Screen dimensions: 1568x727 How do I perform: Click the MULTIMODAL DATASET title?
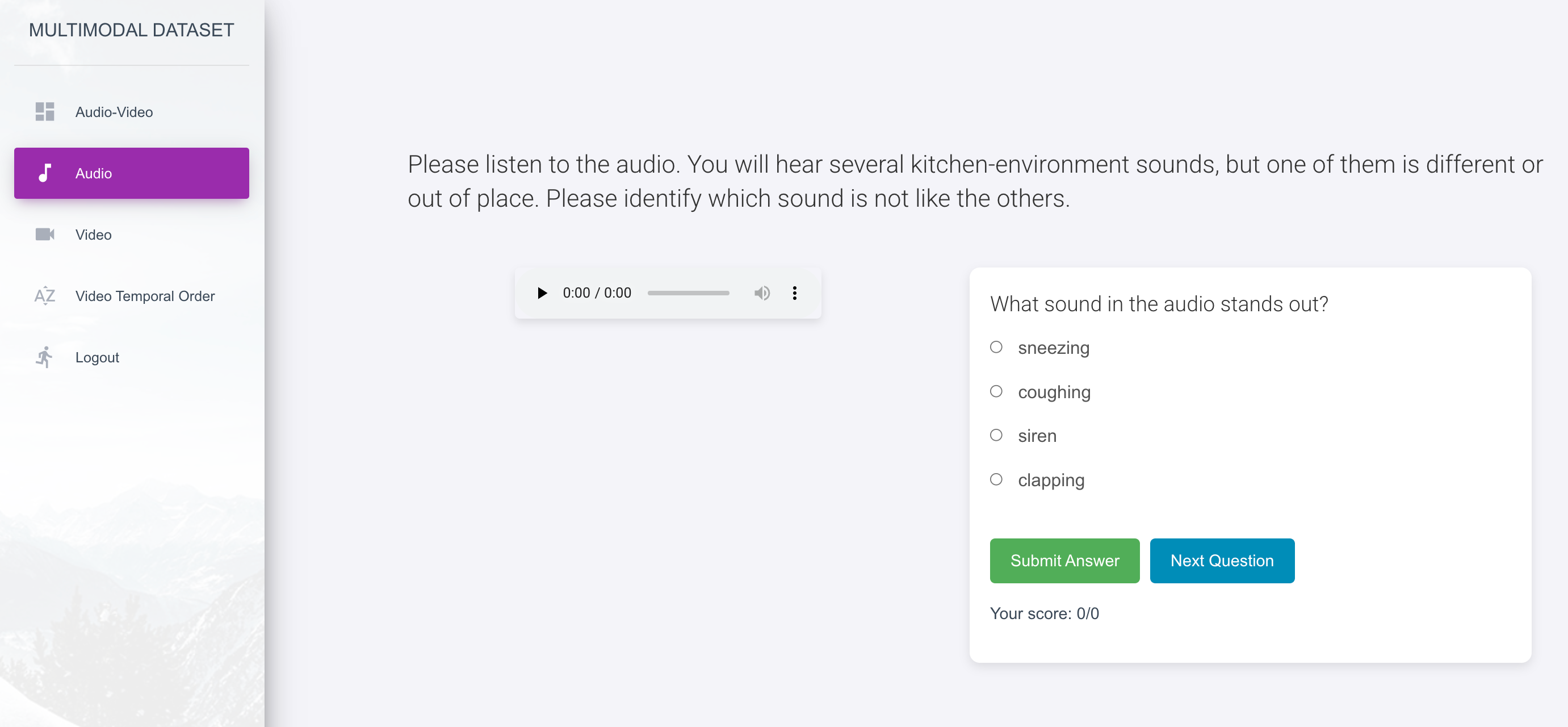click(131, 30)
